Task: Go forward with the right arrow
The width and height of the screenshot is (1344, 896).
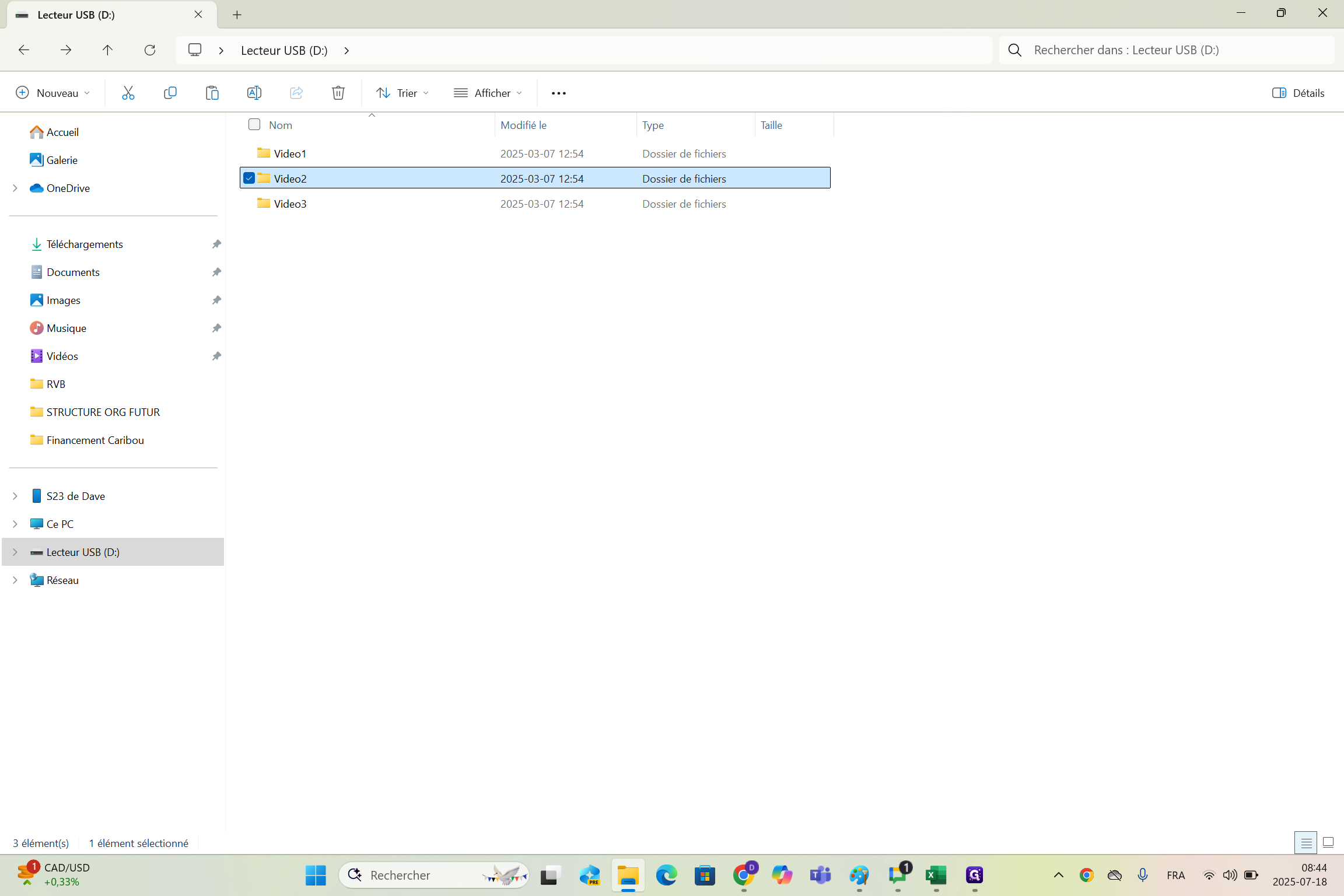Action: pos(66,50)
